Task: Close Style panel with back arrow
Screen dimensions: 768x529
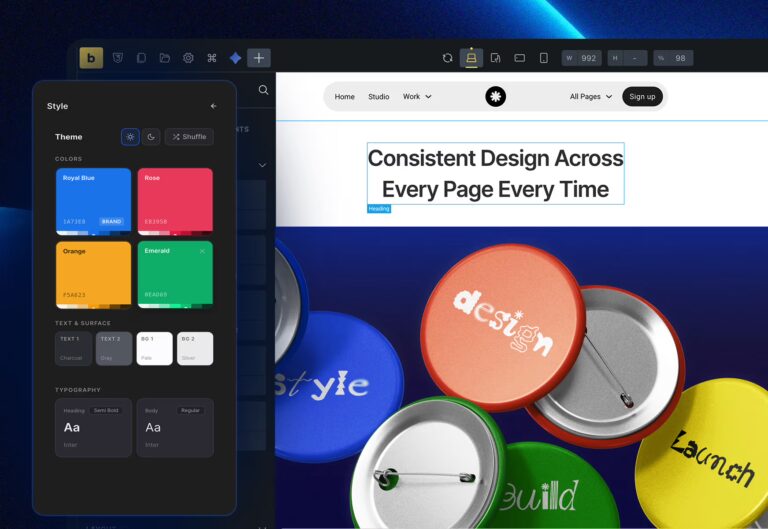Action: click(213, 106)
